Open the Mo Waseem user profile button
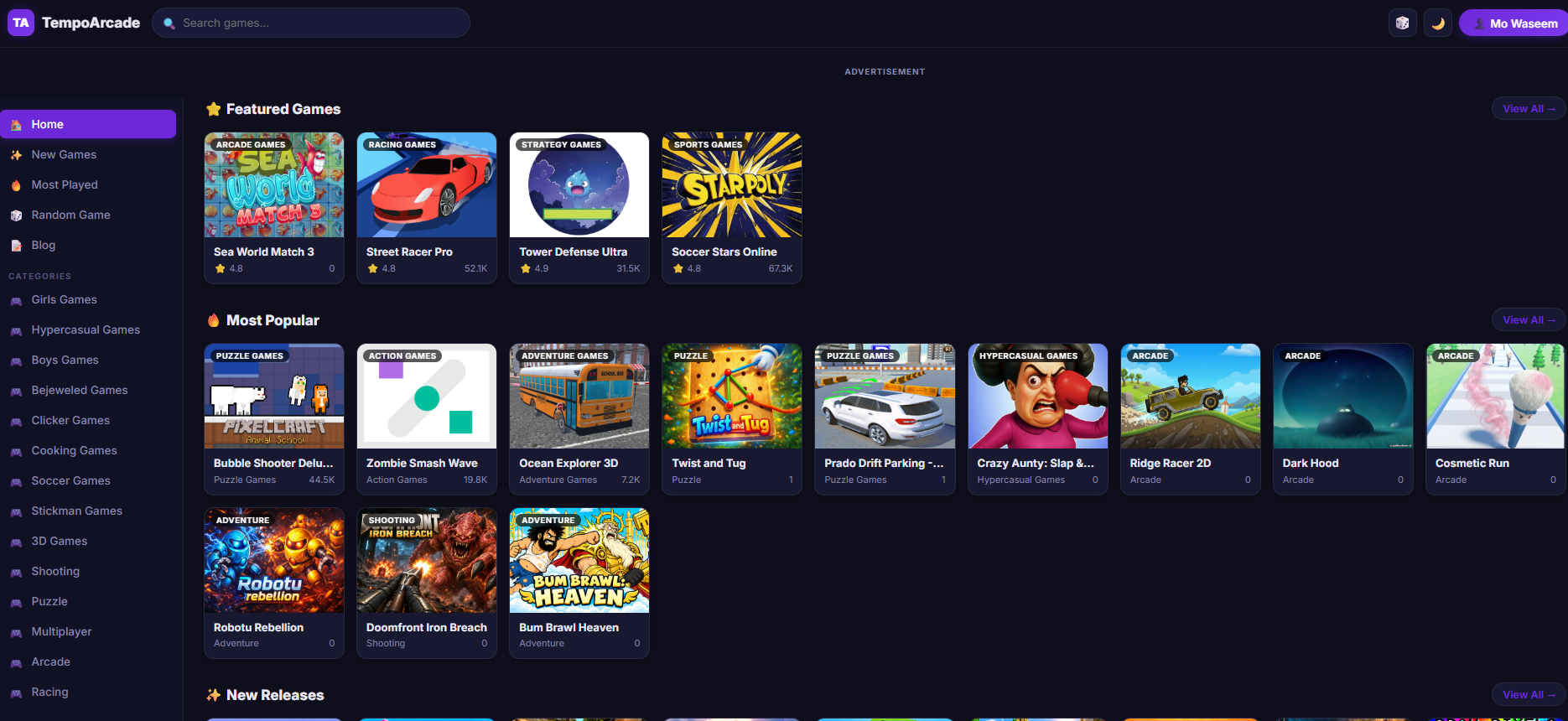 click(1514, 23)
